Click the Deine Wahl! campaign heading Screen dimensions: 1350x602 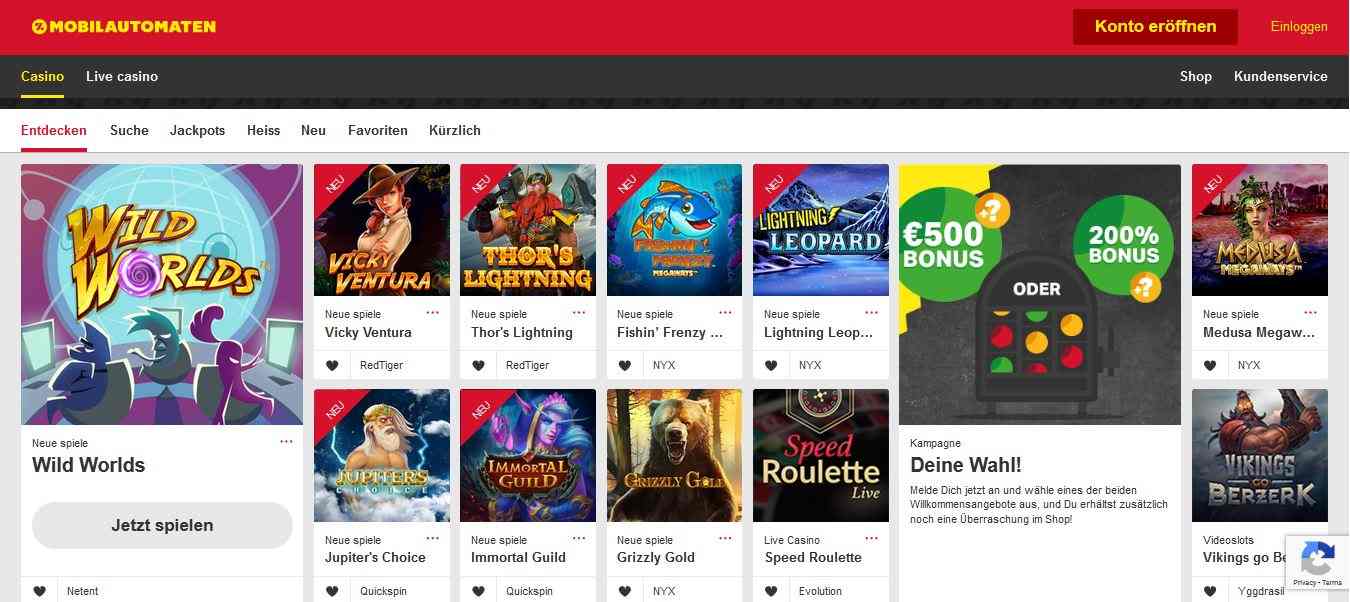(x=966, y=465)
